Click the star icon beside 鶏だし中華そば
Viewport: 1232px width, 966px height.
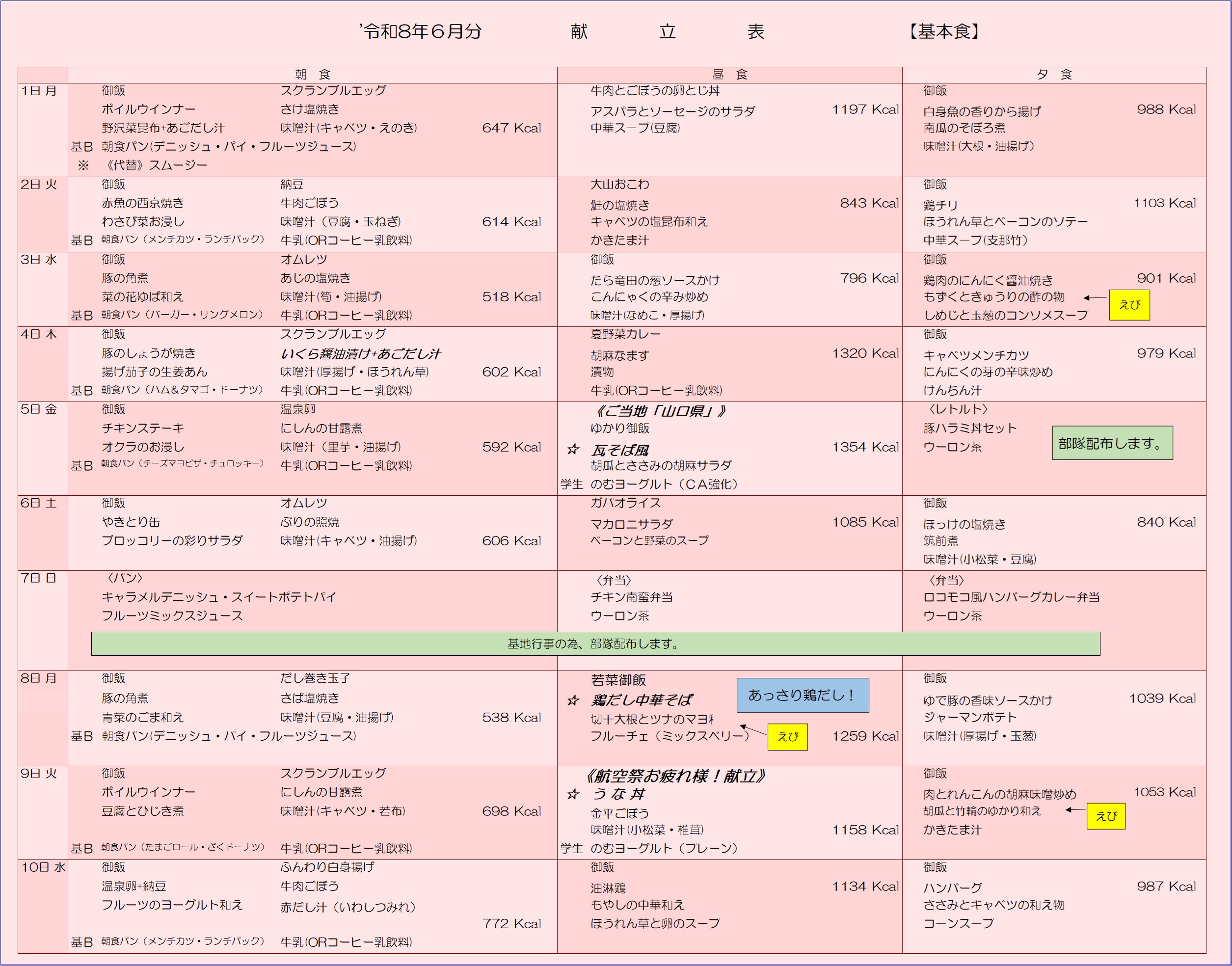point(573,701)
